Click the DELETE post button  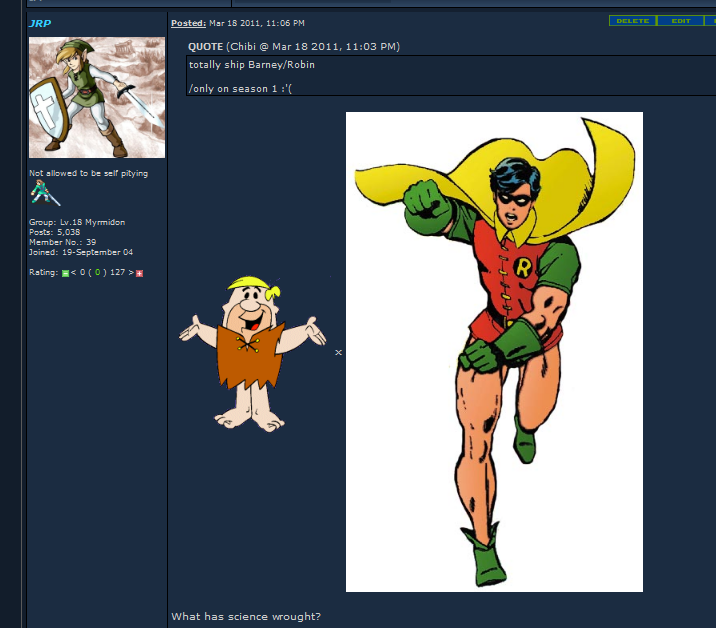click(x=632, y=21)
